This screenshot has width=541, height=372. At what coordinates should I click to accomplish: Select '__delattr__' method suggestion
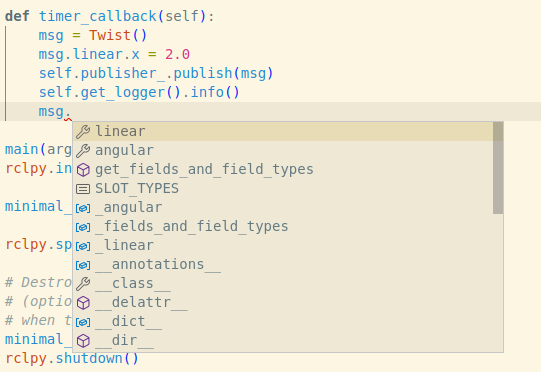coord(283,302)
